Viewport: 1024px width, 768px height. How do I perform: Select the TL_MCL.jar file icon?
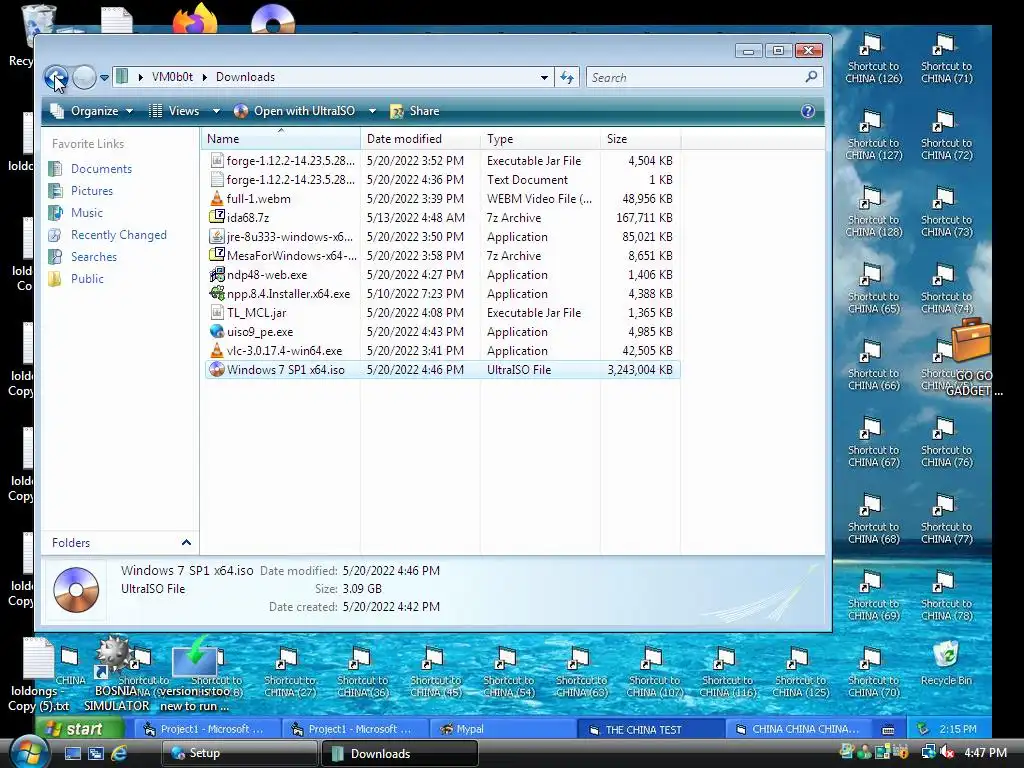pos(217,313)
